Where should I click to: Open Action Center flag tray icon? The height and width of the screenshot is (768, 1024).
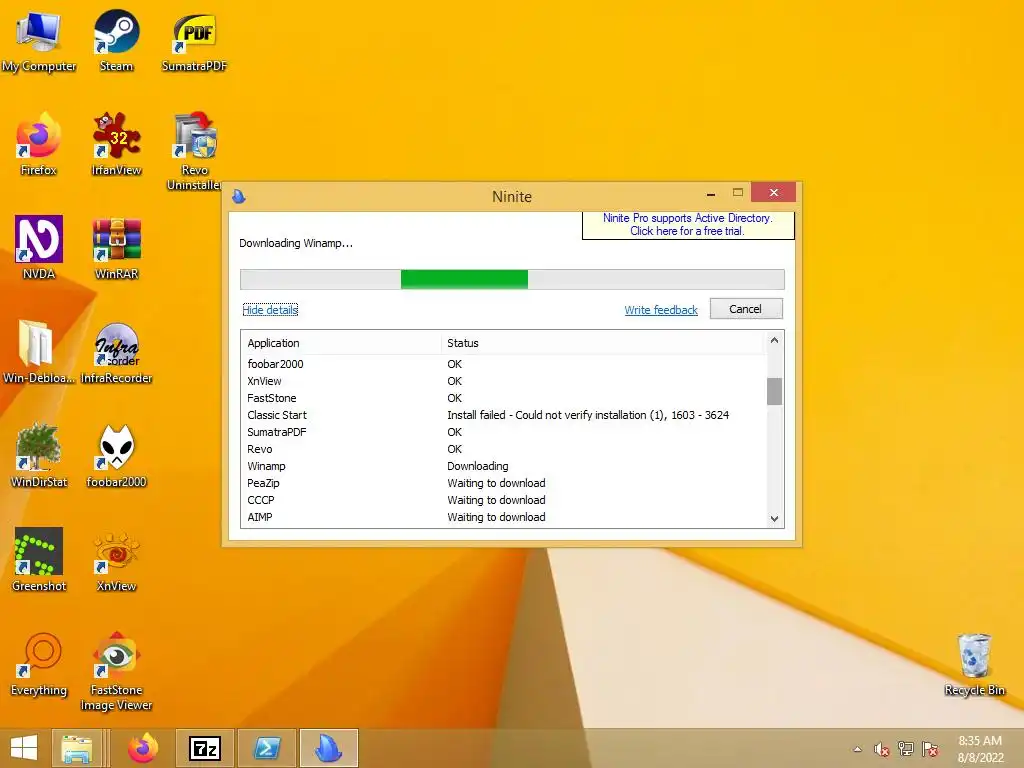pos(930,749)
